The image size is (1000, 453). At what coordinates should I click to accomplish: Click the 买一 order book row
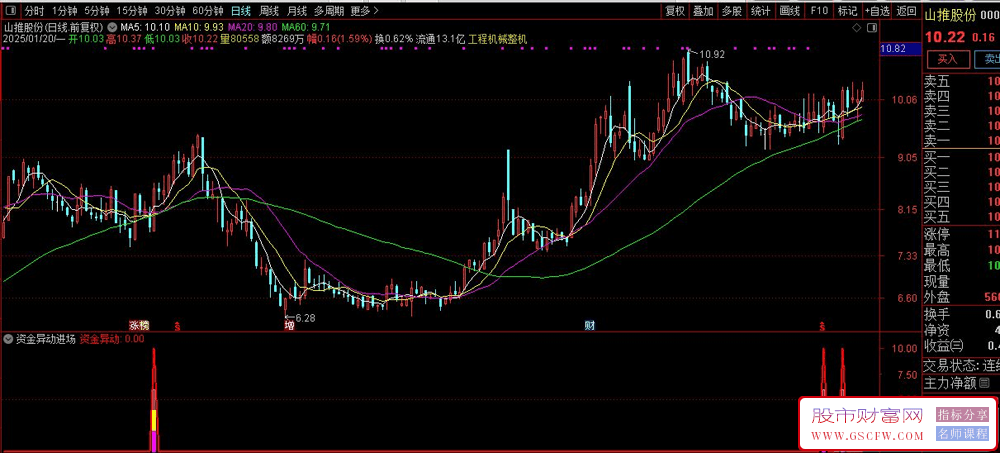(962, 157)
